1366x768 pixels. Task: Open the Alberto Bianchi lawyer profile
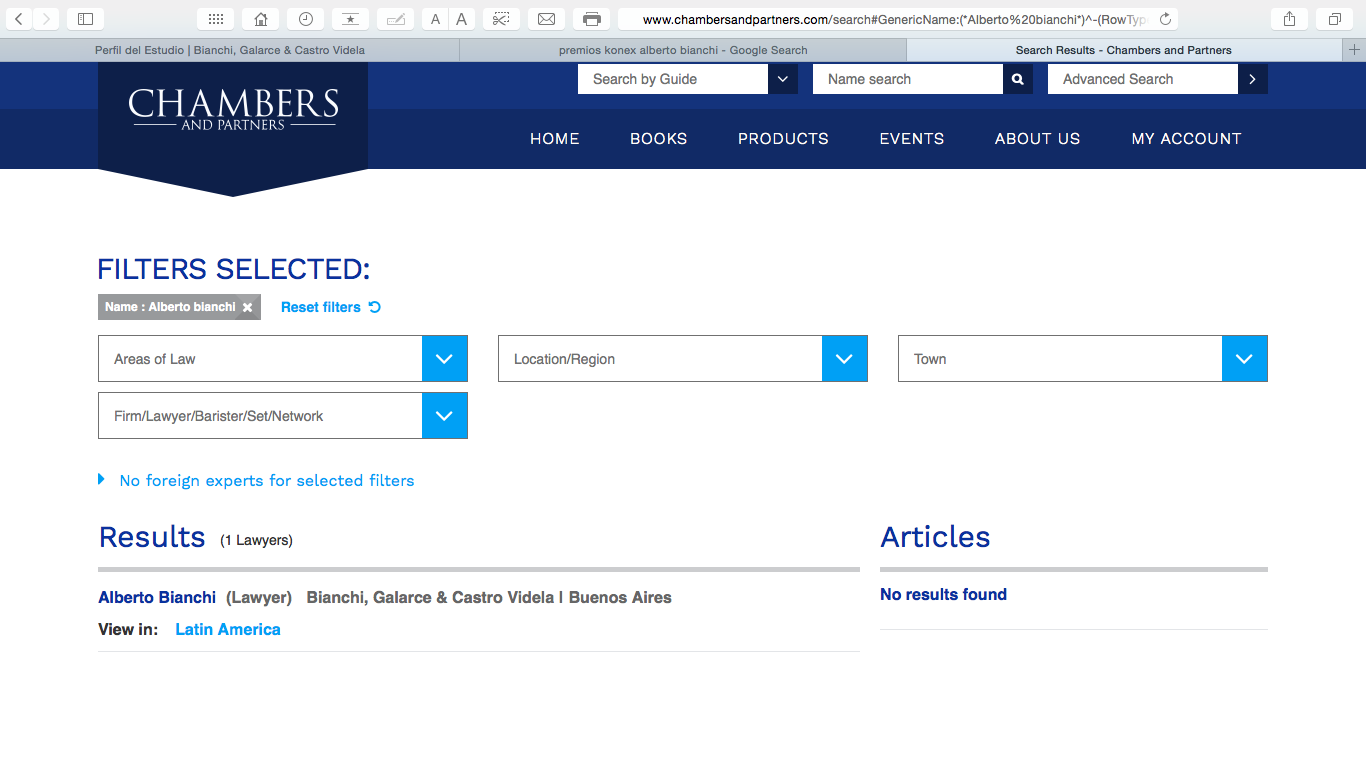pos(157,597)
